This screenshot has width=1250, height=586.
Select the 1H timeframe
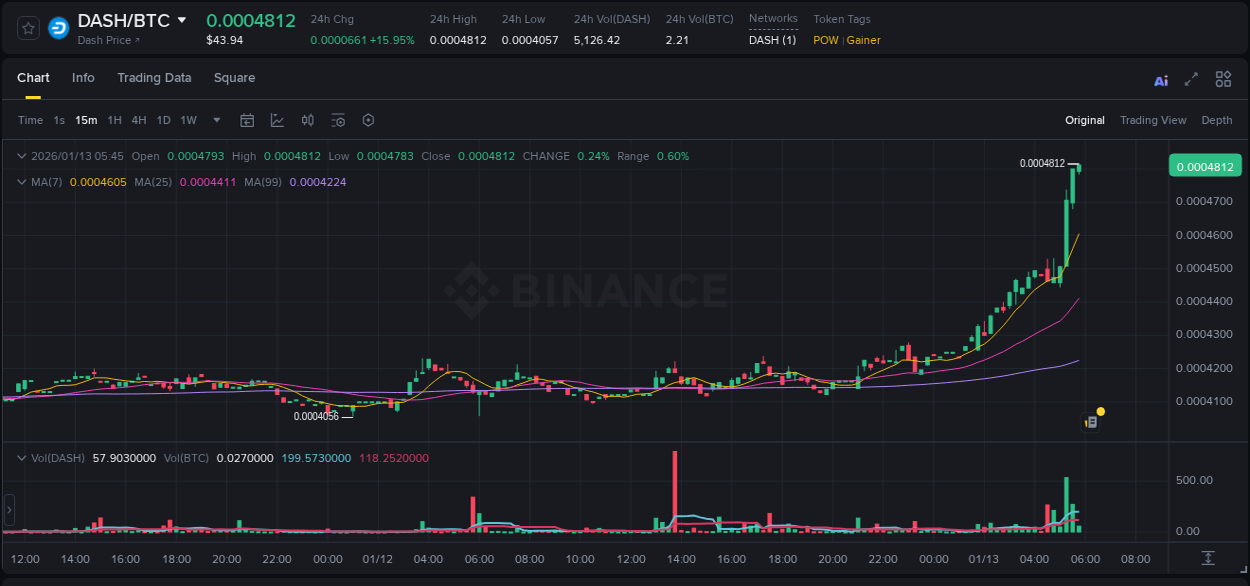point(114,120)
